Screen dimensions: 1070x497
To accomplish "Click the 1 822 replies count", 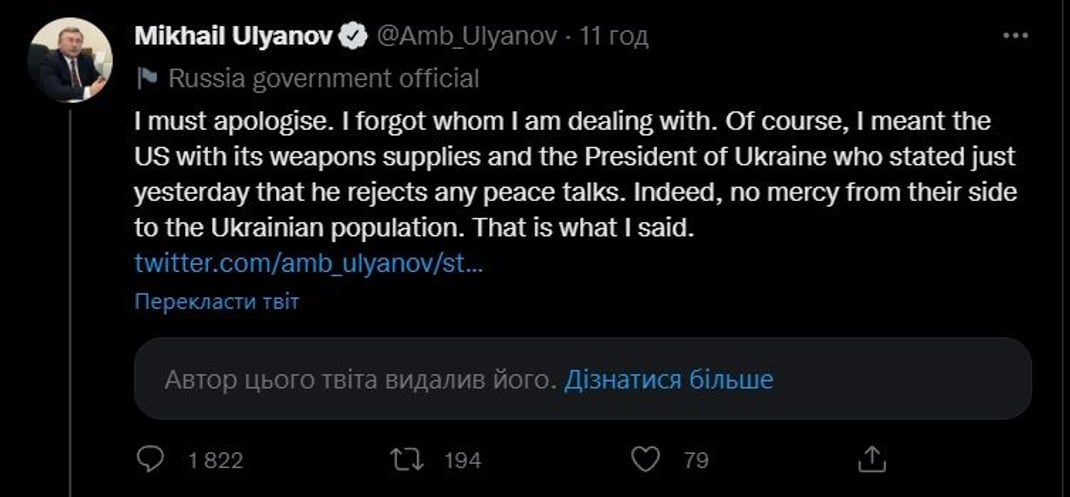I will (215, 460).
